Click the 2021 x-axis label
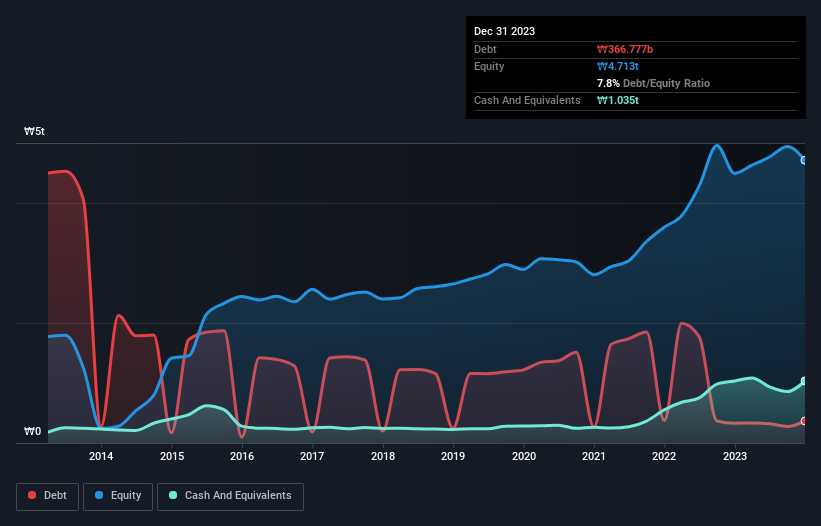 pyautogui.click(x=594, y=456)
